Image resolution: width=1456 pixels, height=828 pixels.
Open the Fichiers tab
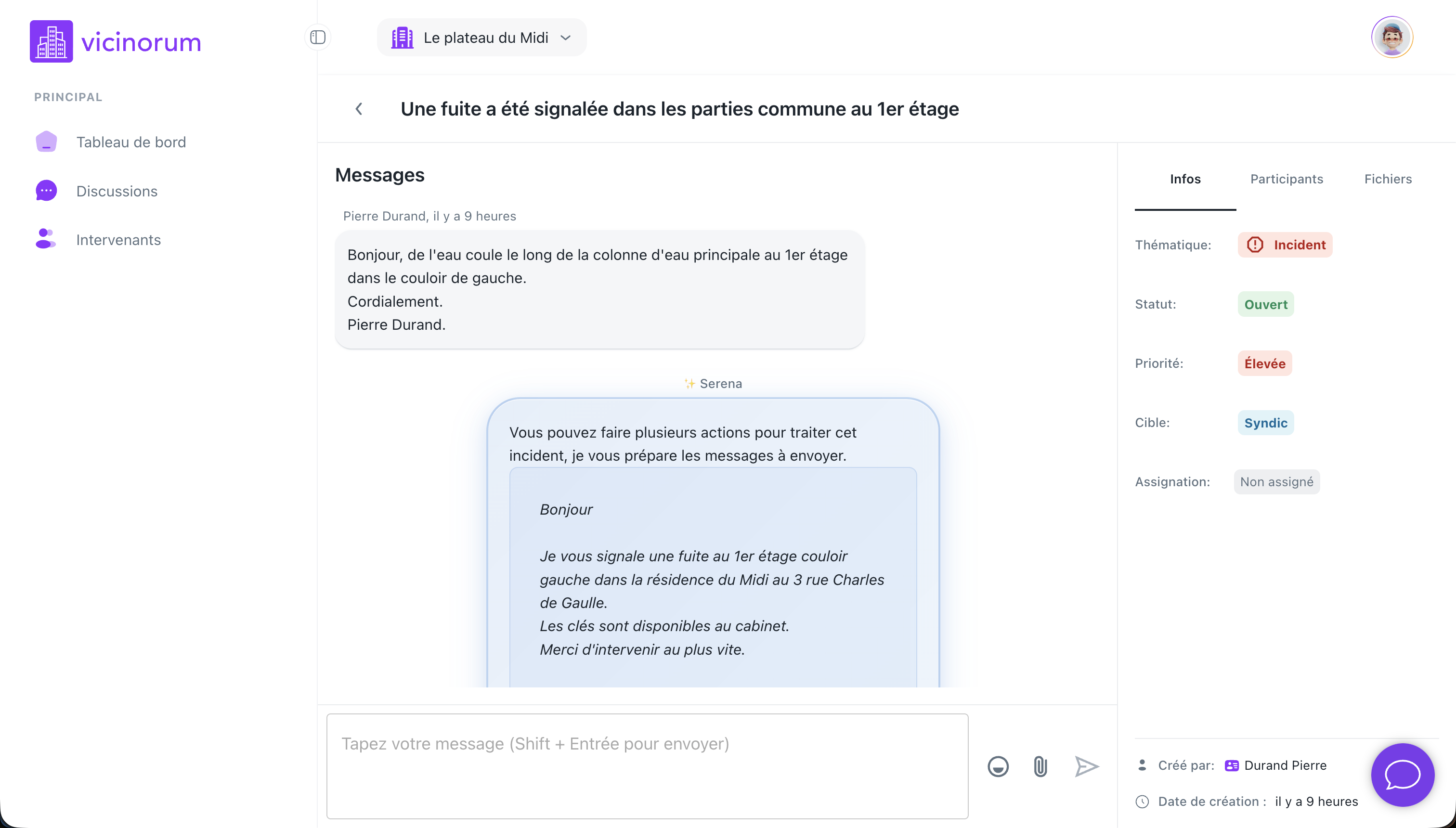click(x=1388, y=179)
